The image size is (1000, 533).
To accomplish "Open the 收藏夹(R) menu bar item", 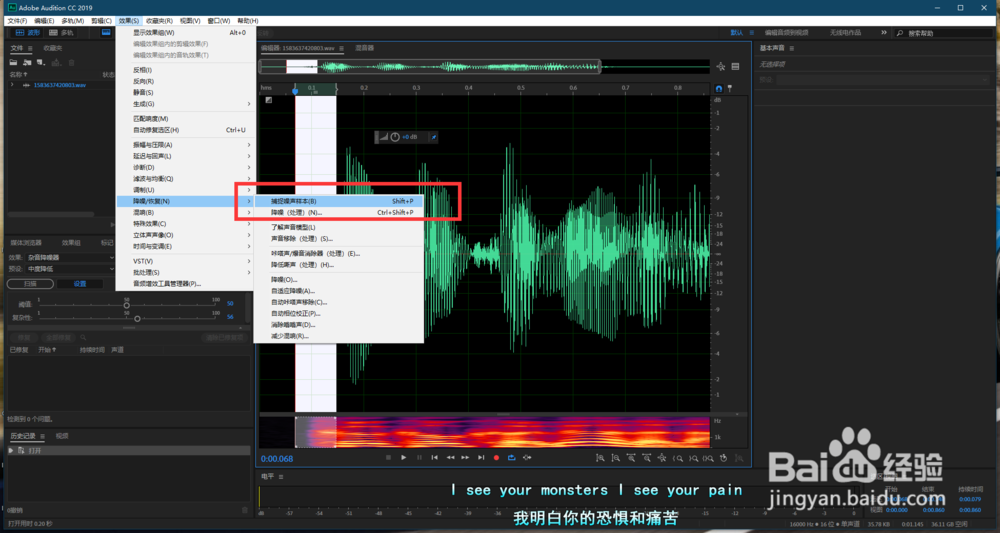I will [159, 21].
